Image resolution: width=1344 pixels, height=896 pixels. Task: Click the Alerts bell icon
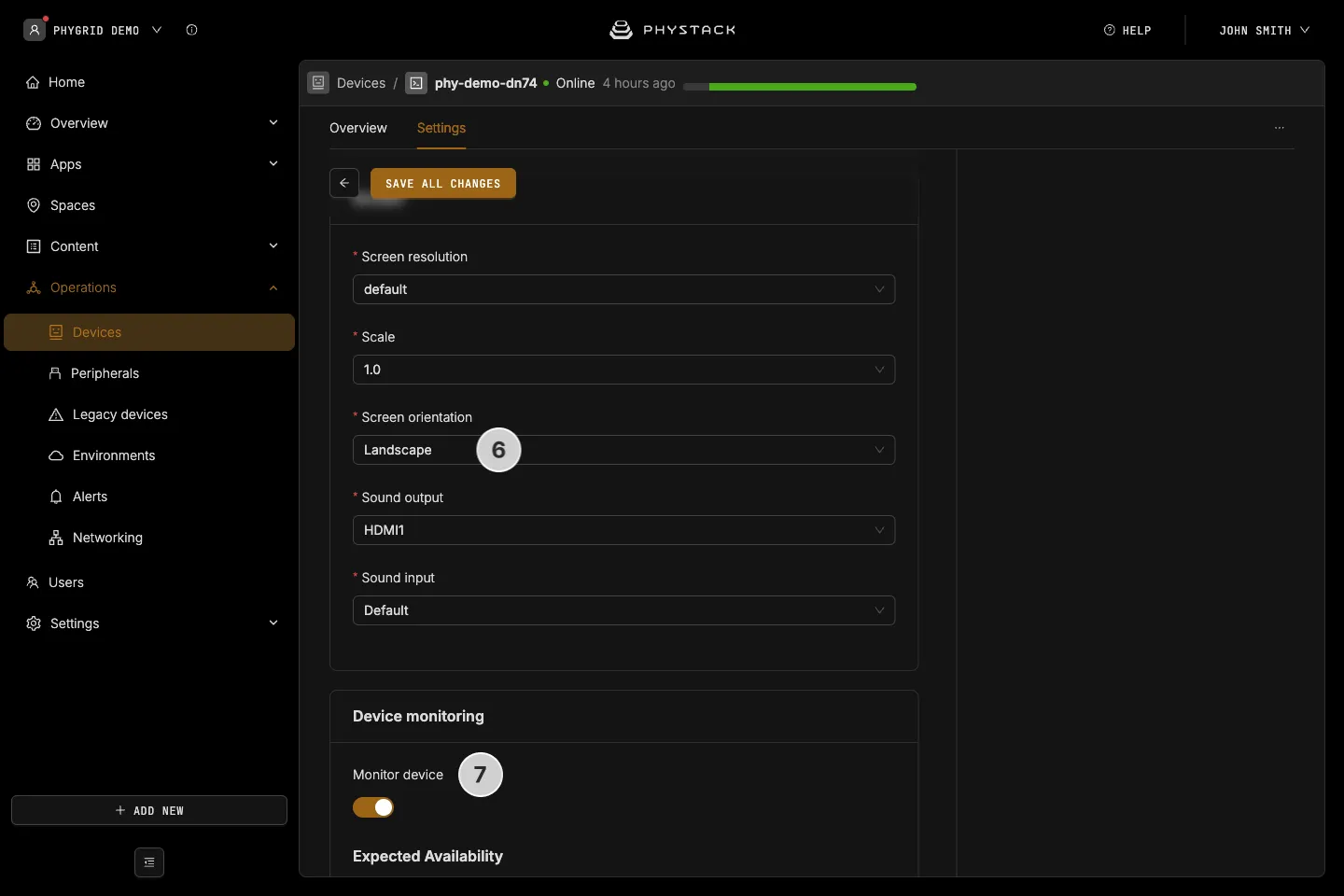[x=56, y=497]
